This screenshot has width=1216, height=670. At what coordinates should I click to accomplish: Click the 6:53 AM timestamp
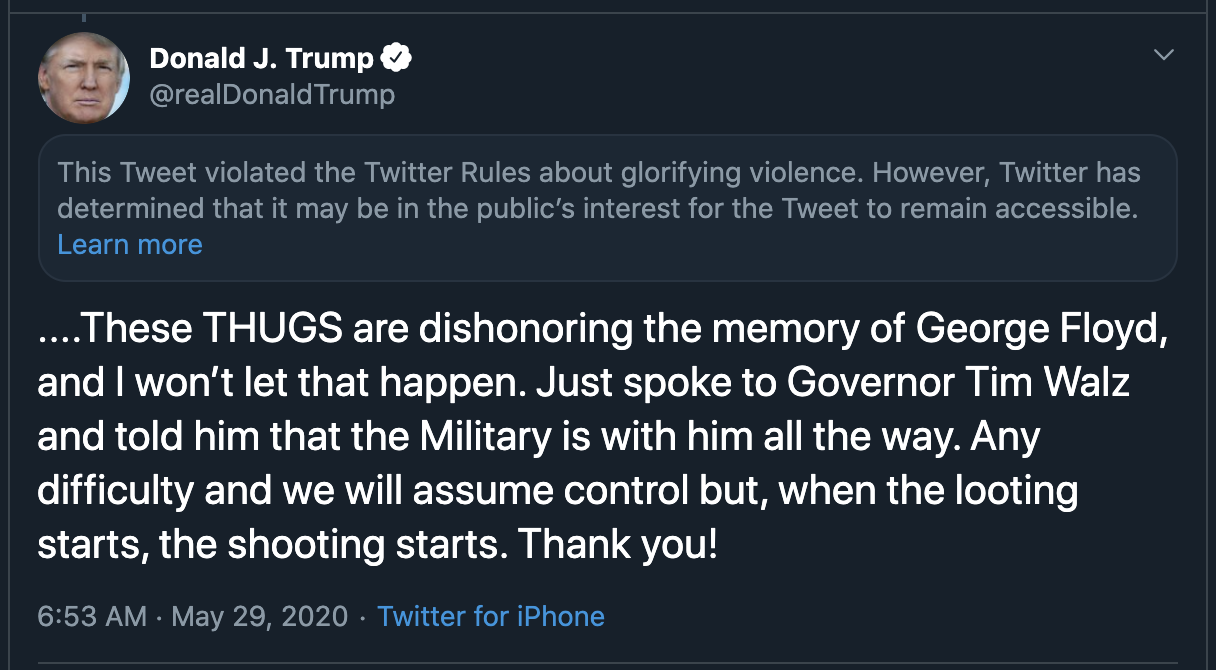tap(92, 616)
